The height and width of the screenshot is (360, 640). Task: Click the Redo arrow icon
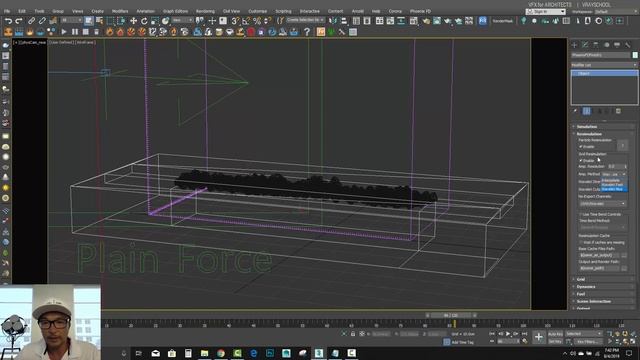click(x=19, y=21)
